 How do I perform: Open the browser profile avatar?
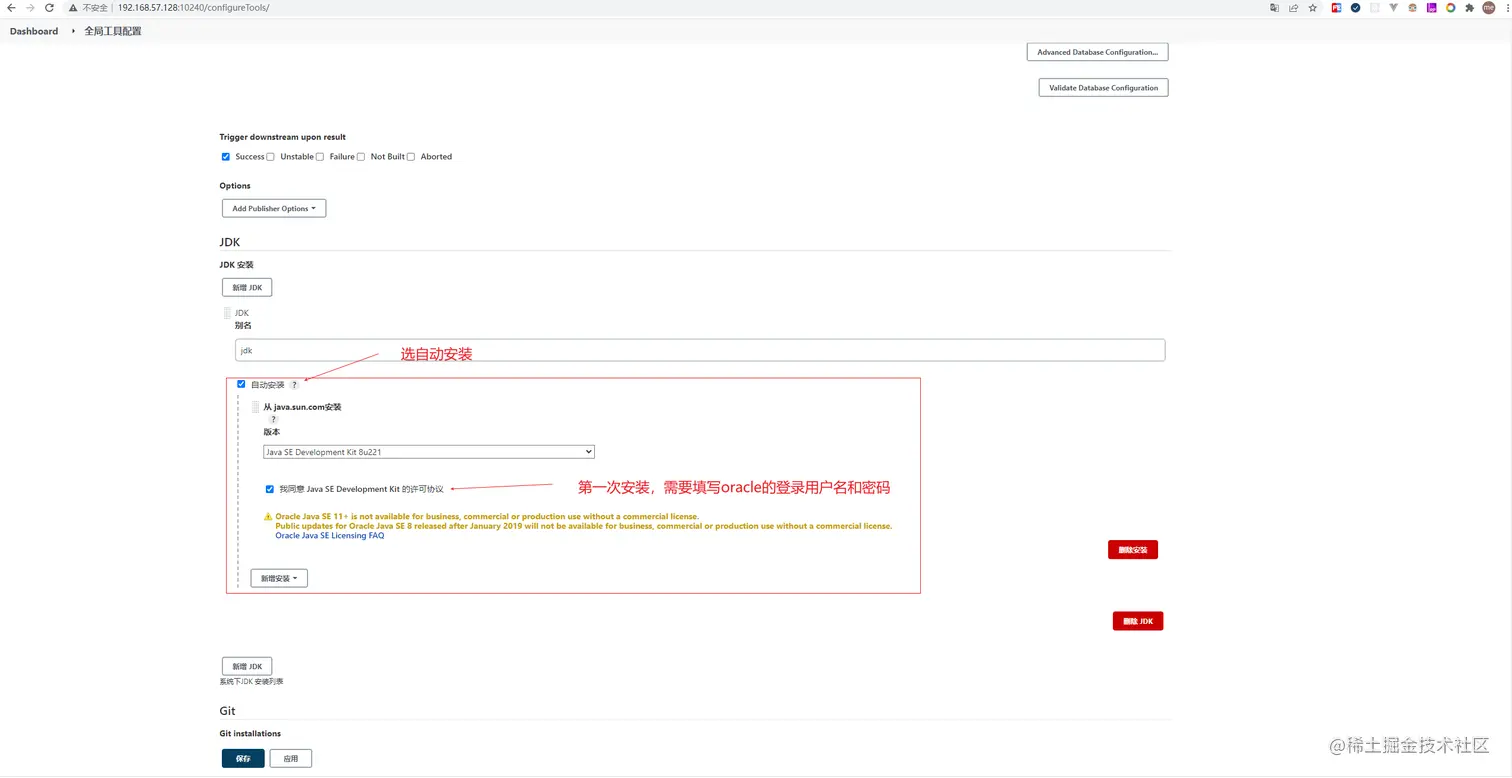click(1488, 7)
